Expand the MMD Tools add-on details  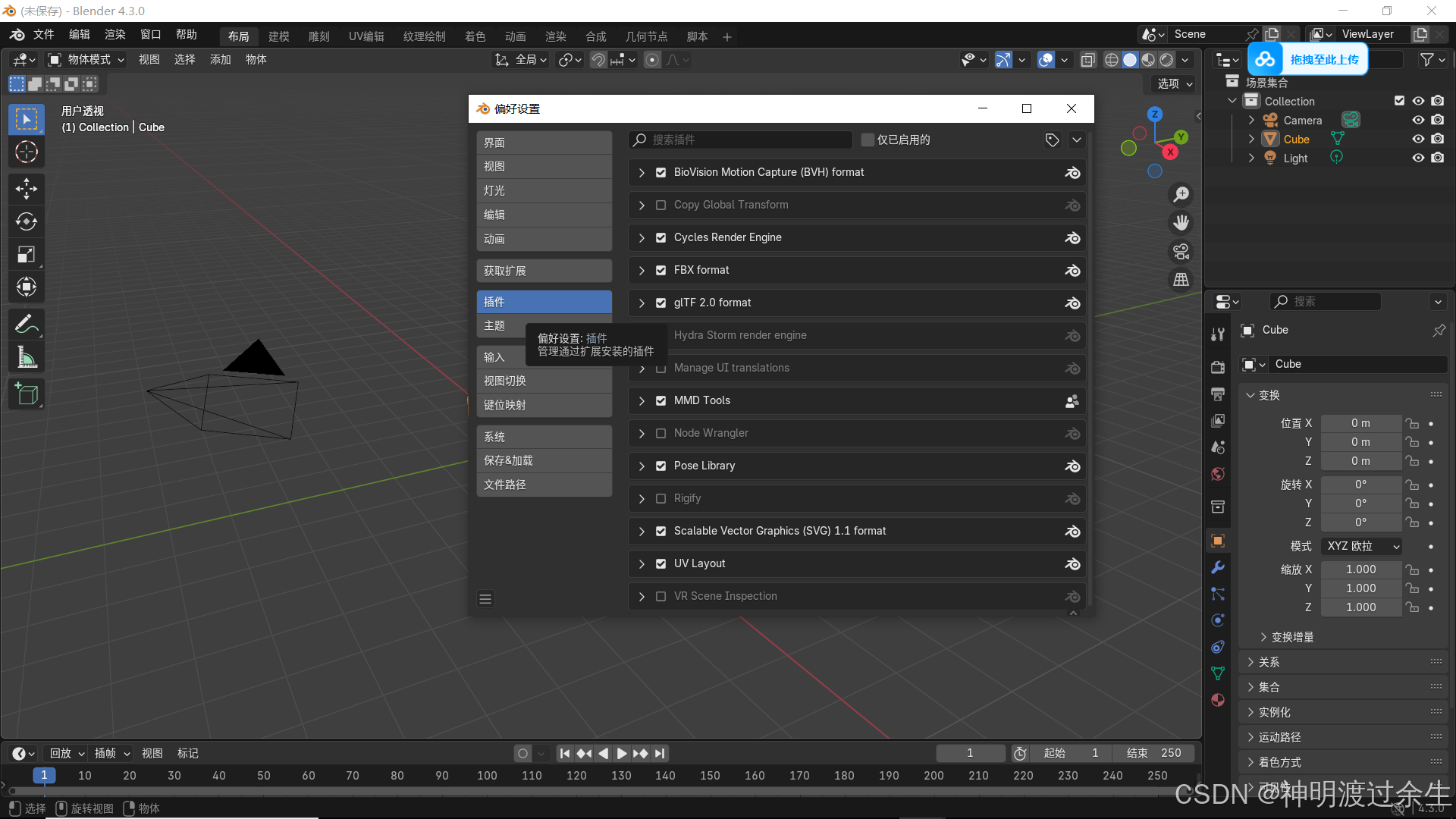click(x=642, y=400)
